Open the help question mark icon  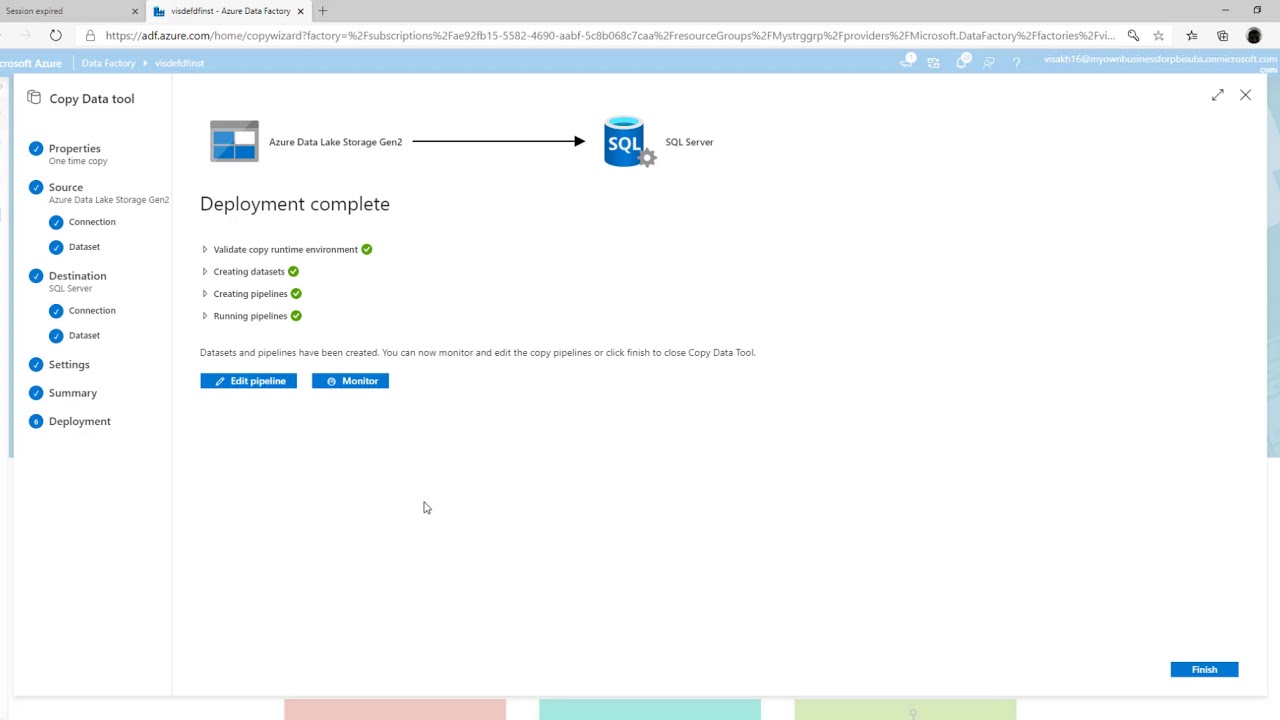tap(1016, 63)
